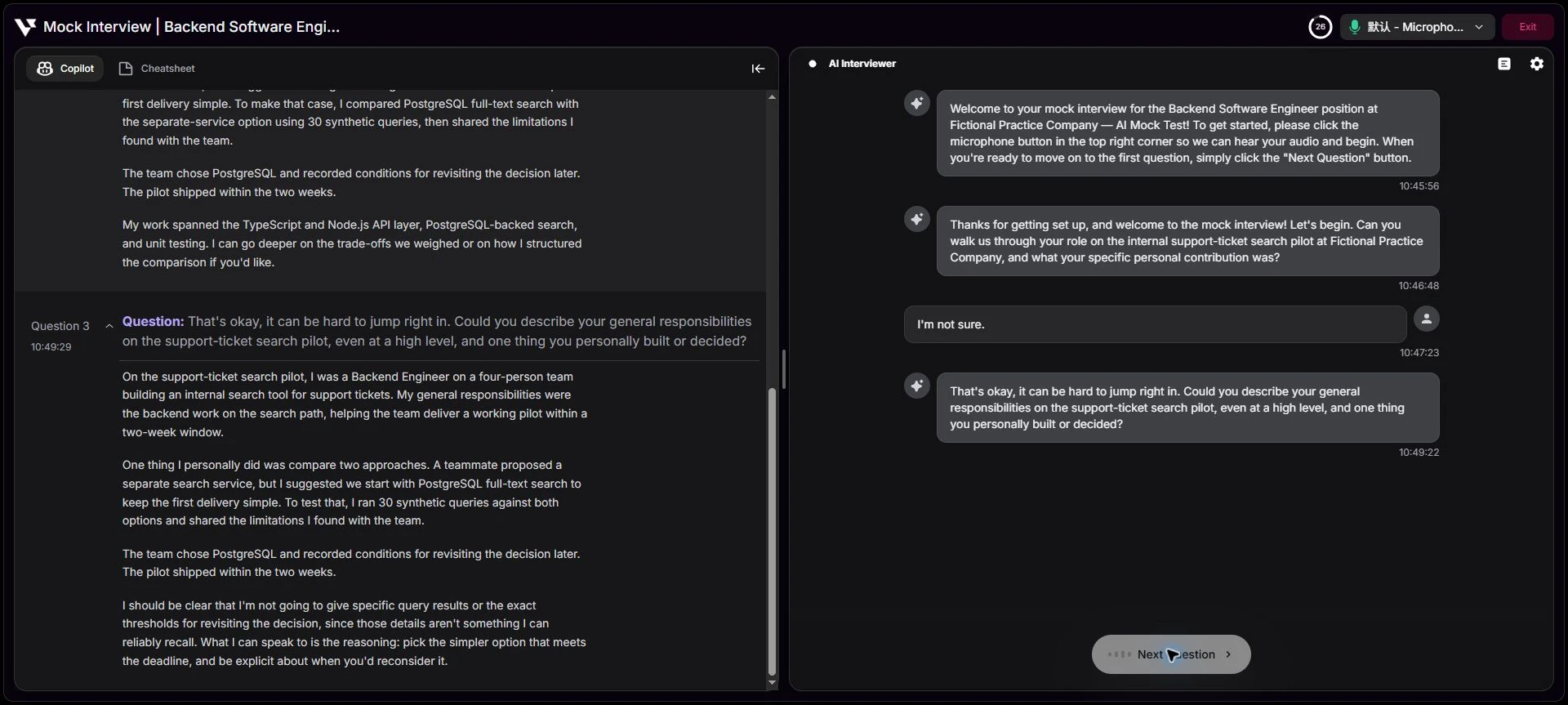Open the interviewer settings gear

1537,64
